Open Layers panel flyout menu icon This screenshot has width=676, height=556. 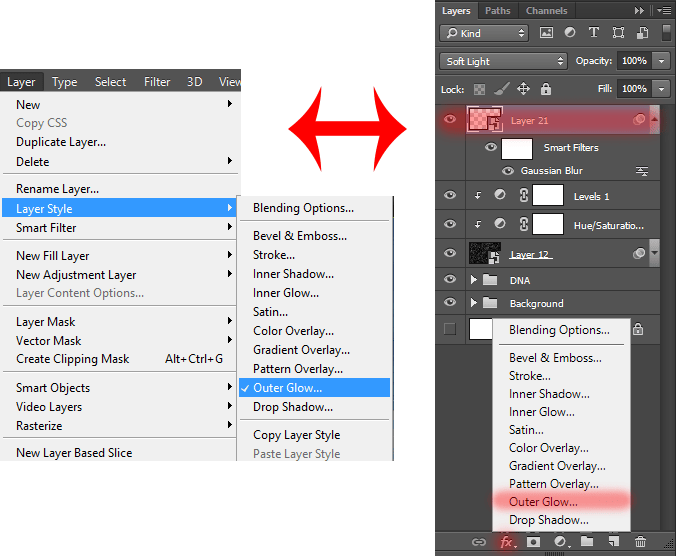coord(664,11)
